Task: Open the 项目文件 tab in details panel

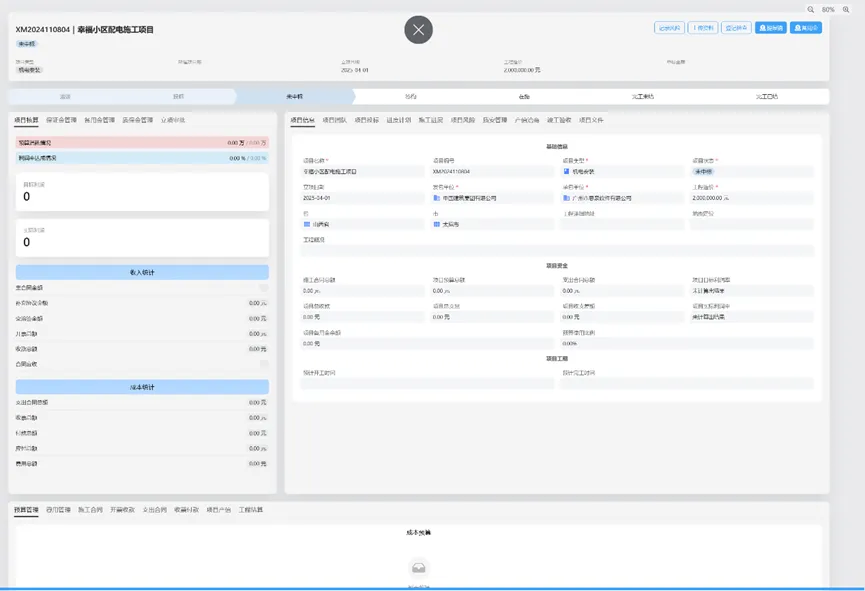Action: pyautogui.click(x=591, y=120)
